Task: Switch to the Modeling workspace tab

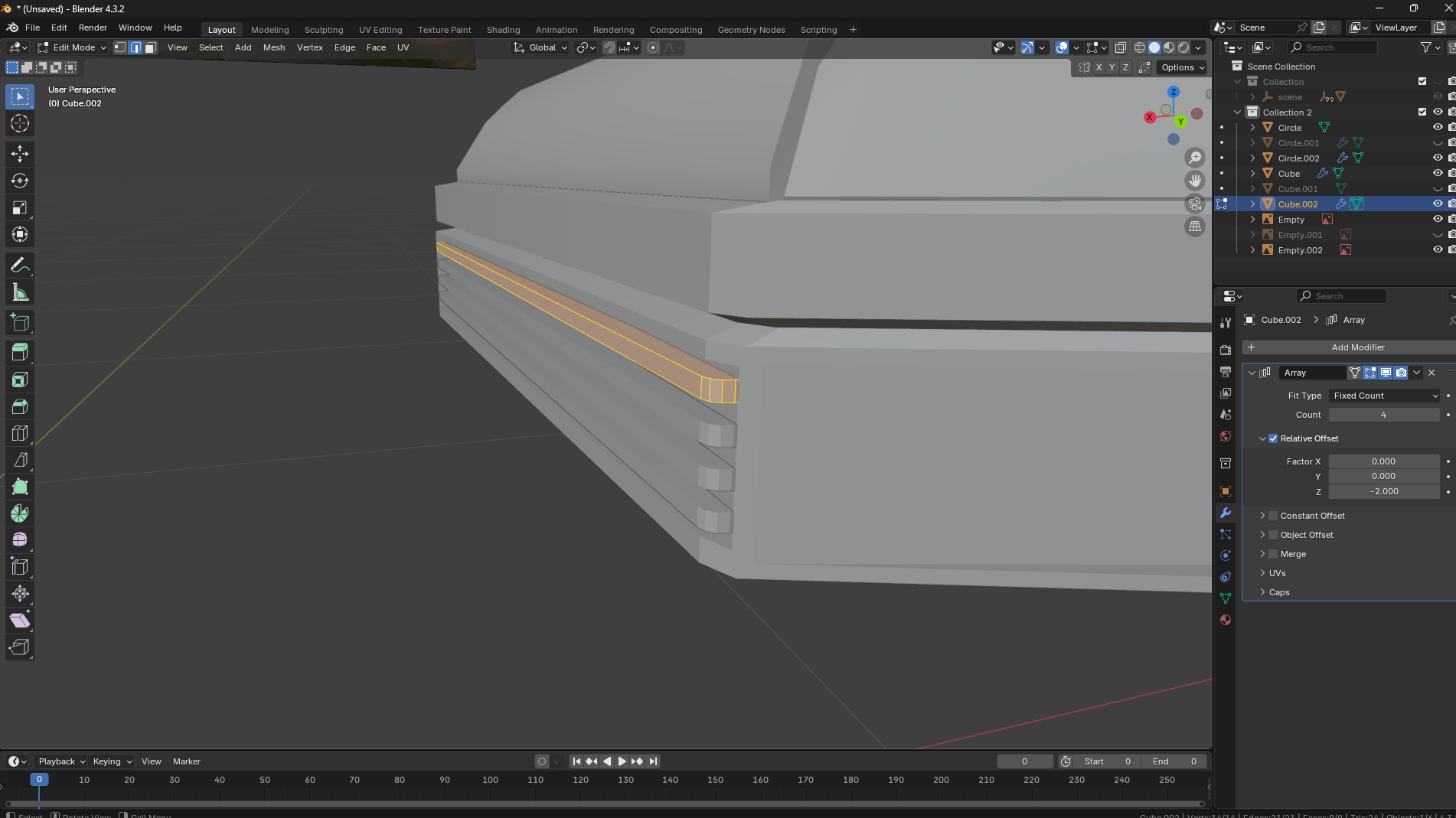Action: (269, 30)
